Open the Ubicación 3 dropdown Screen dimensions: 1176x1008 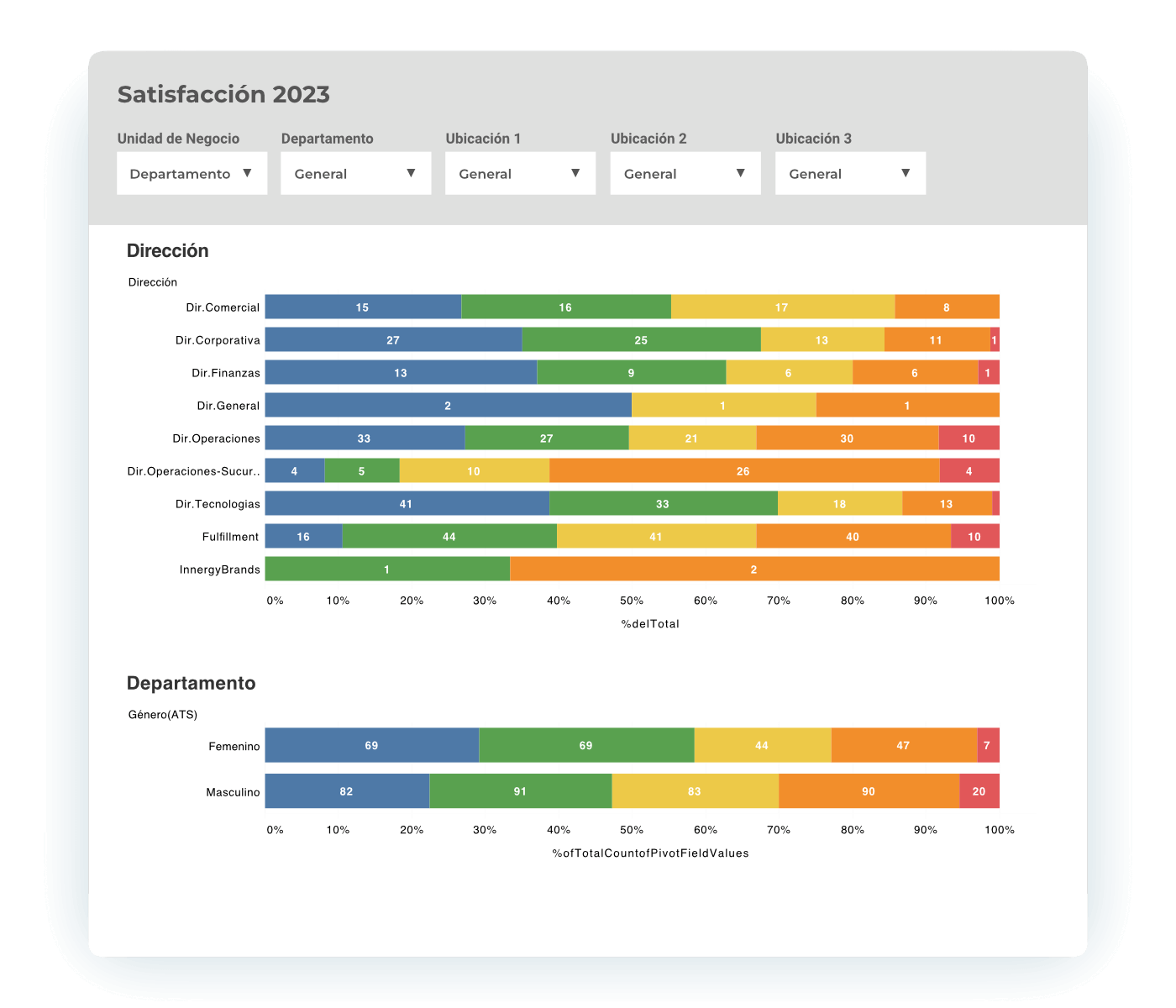(x=850, y=173)
